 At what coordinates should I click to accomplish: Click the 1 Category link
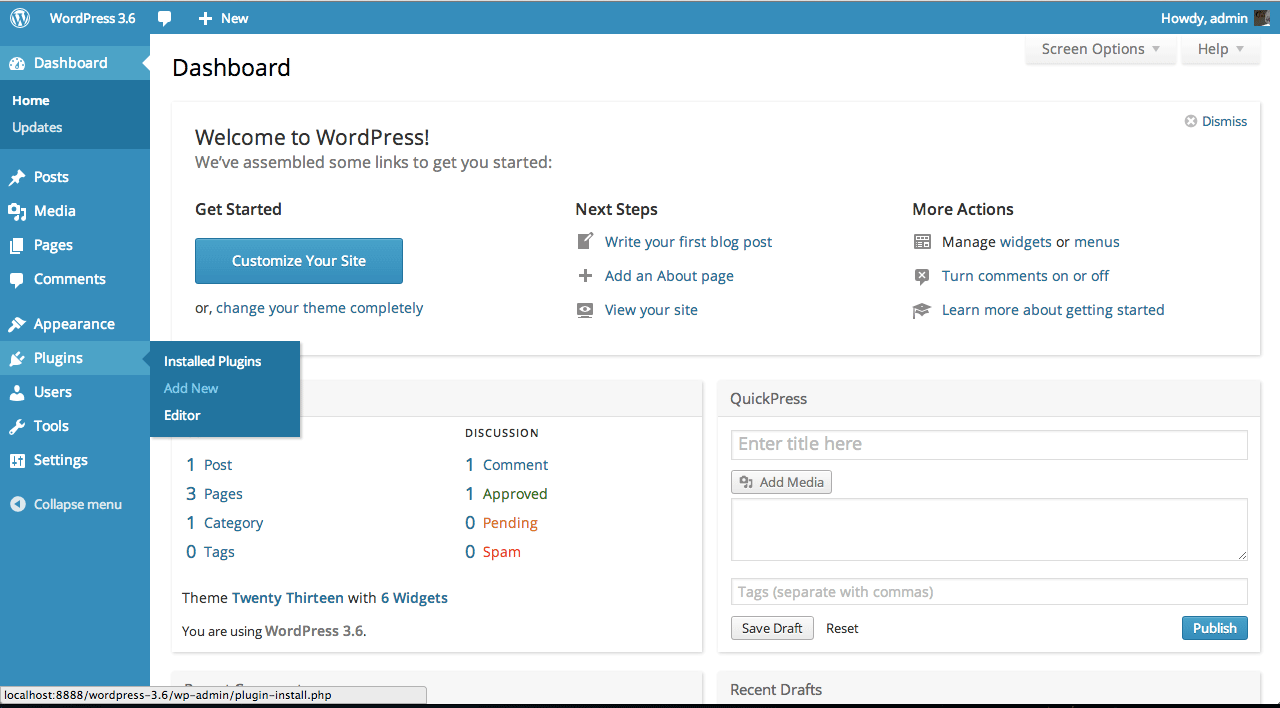225,523
